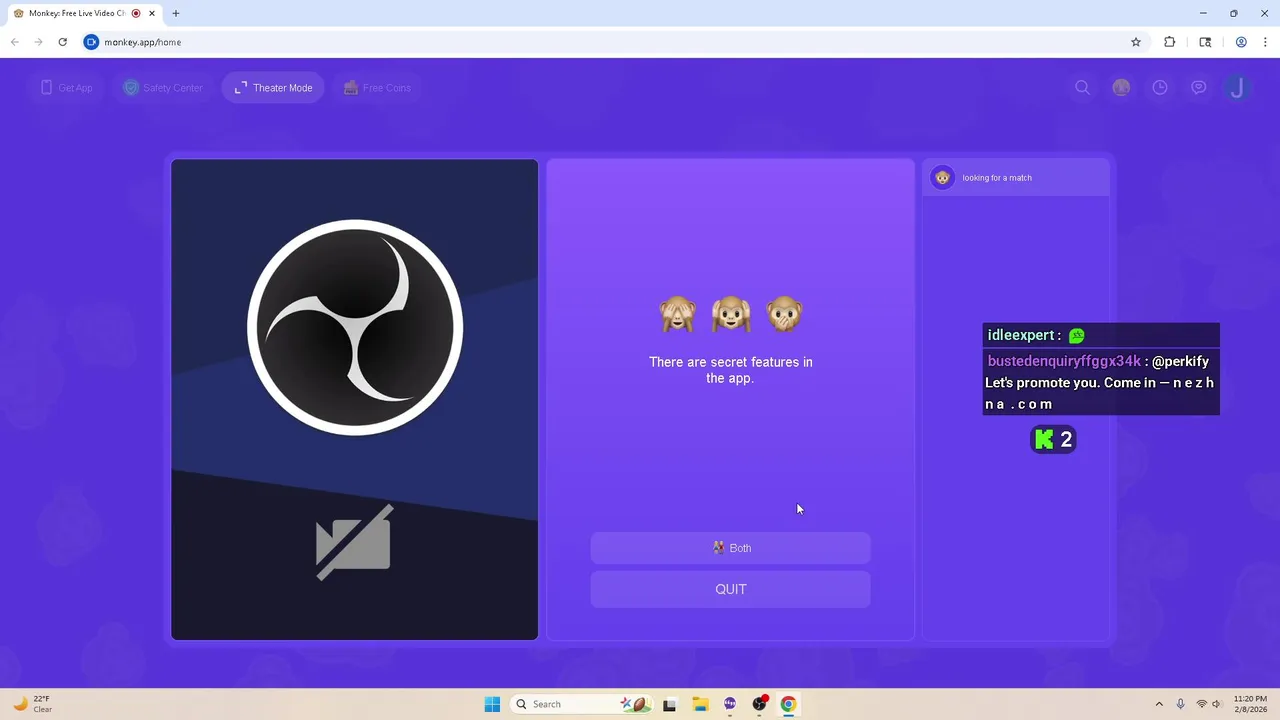
Task: Expand the system tray hidden icons
Action: click(1159, 704)
